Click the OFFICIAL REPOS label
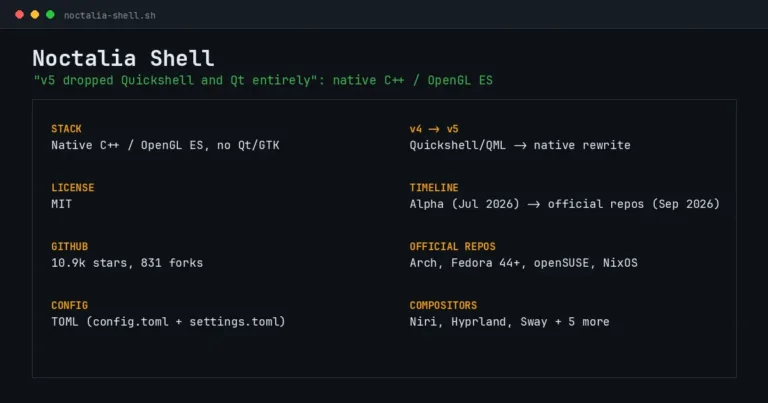The width and height of the screenshot is (768, 403). point(453,246)
